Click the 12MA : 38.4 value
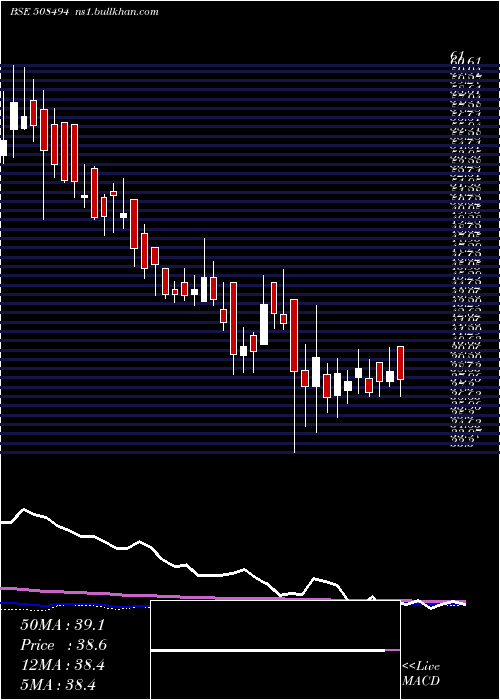Screen dimensions: 500x700 pyautogui.click(x=62, y=665)
